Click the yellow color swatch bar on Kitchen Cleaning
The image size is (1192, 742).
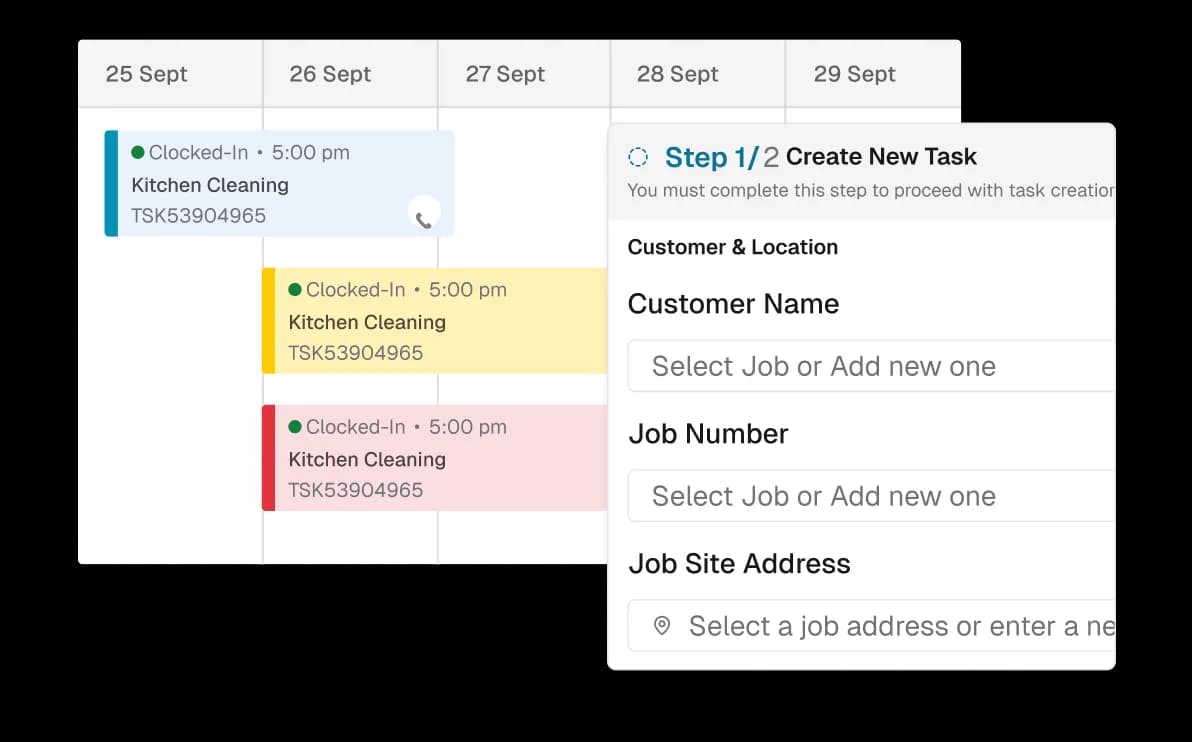(267, 320)
